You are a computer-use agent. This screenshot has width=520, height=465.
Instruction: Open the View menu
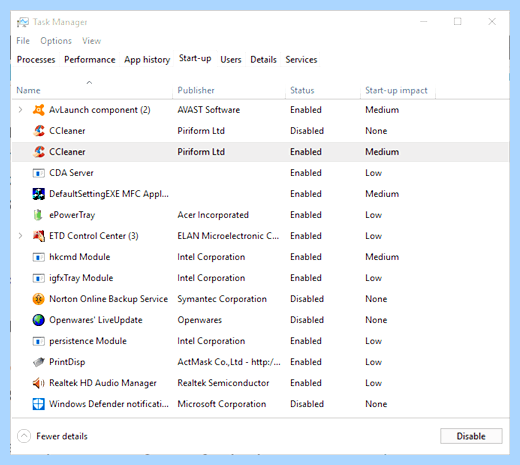pos(92,41)
